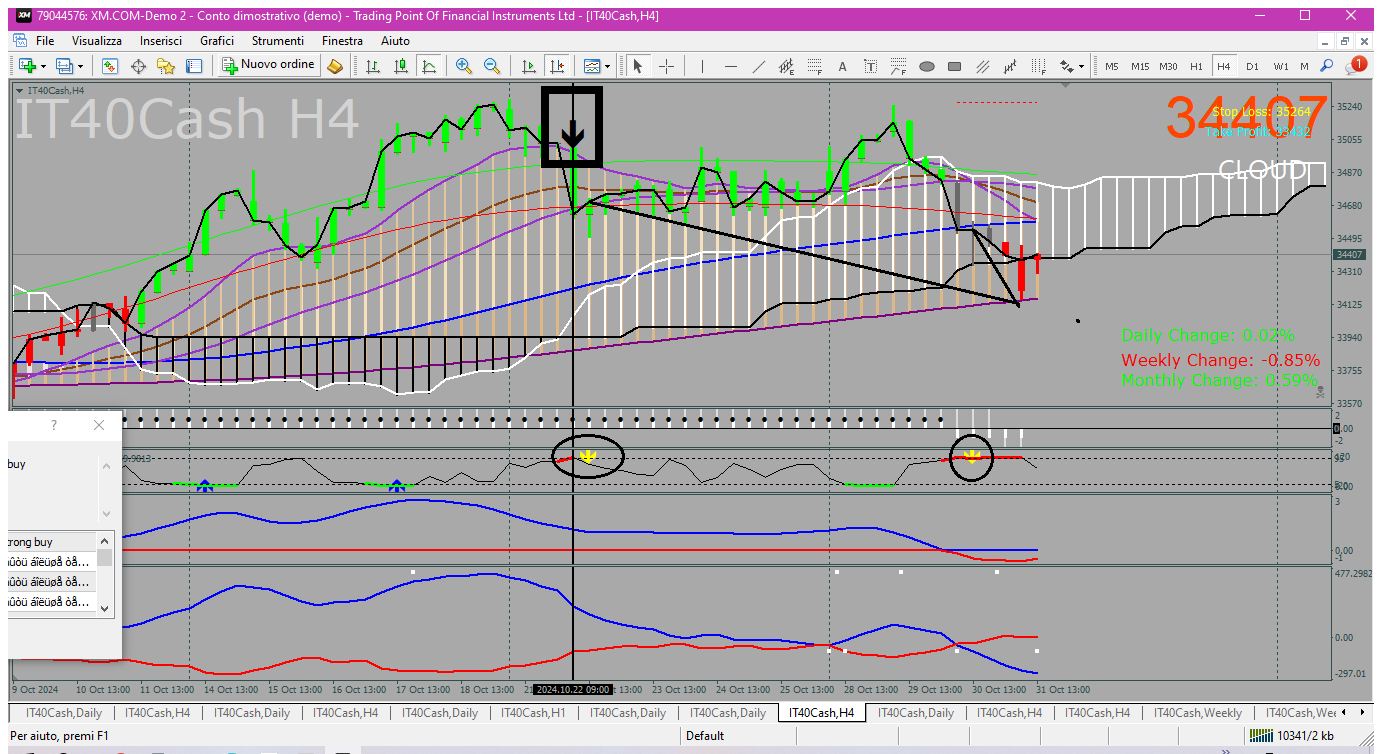
Task: Toggle the Market Watch window icon
Action: (110, 66)
